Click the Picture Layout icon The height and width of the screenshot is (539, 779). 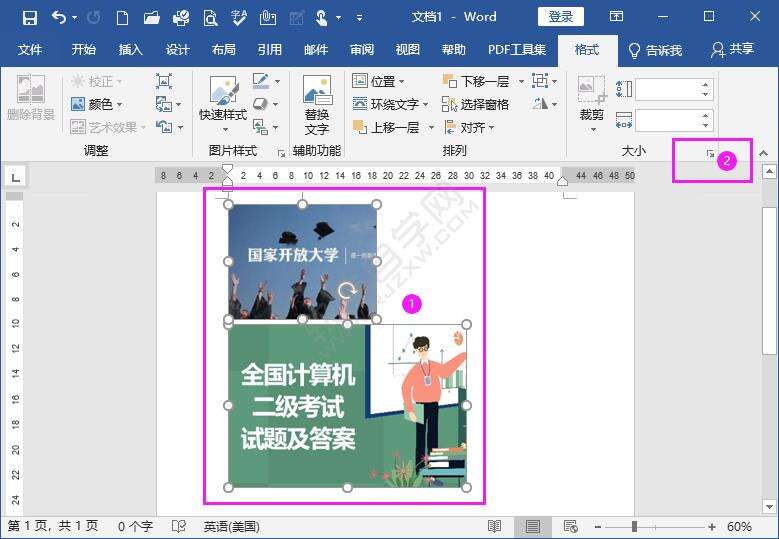261,127
